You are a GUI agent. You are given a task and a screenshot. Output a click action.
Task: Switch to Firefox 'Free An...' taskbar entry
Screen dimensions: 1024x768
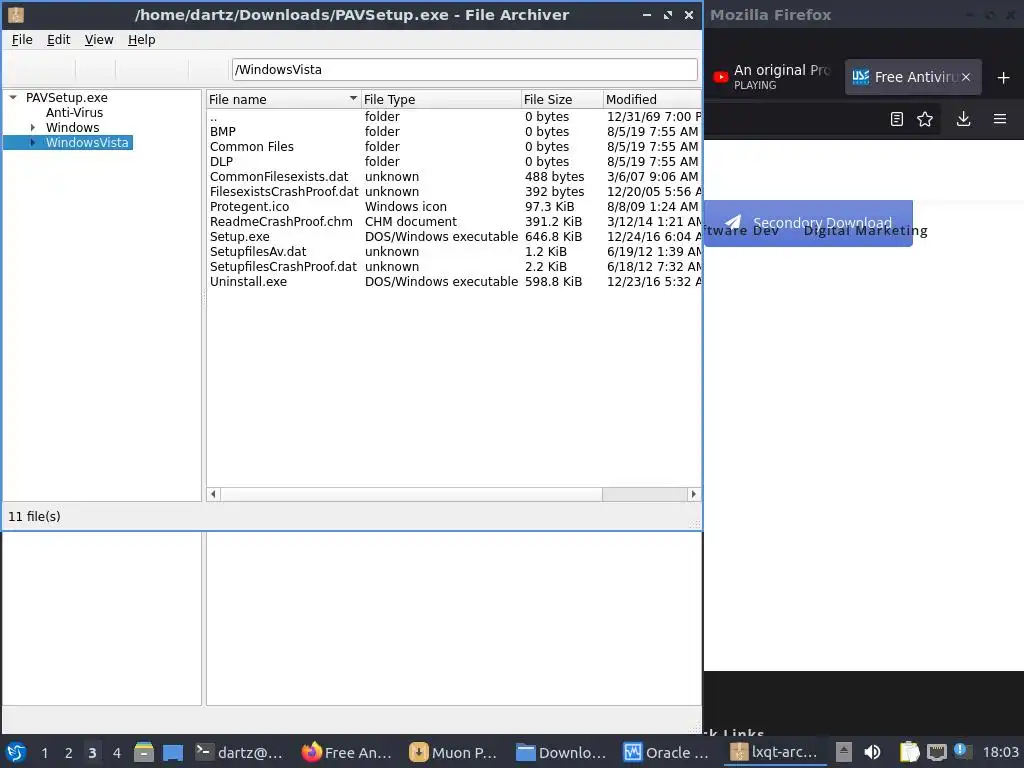point(347,752)
